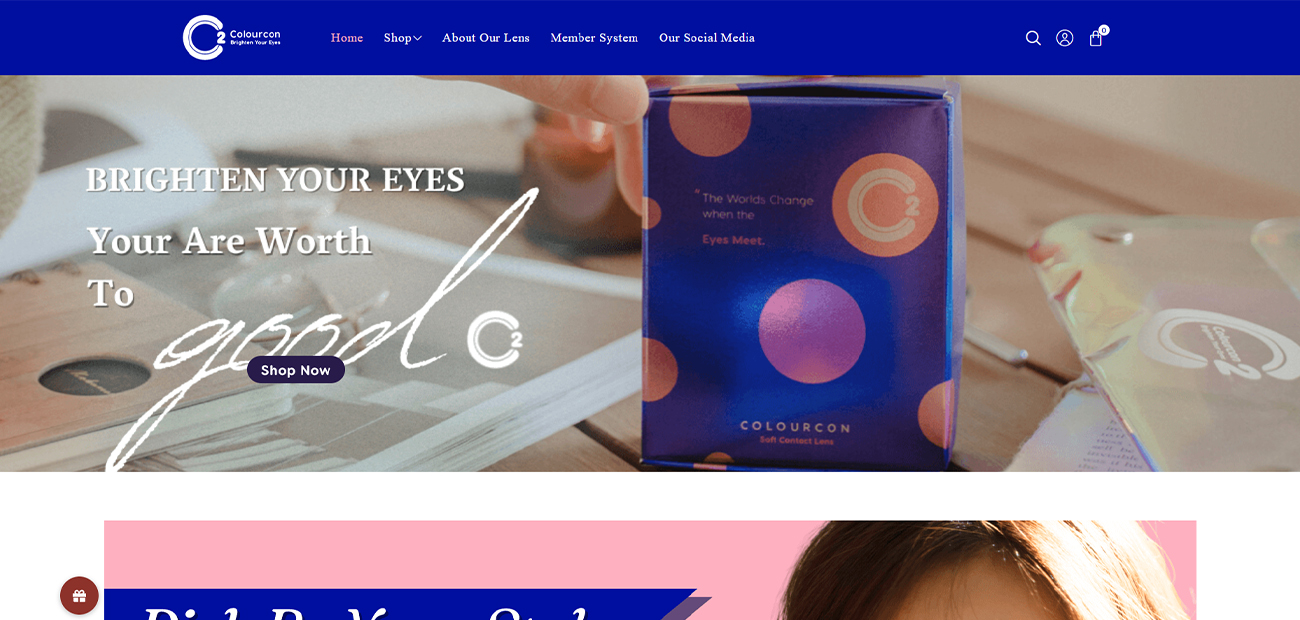
Task: Click the blue ribbon title on pink banner
Action: pyautogui.click(x=400, y=604)
